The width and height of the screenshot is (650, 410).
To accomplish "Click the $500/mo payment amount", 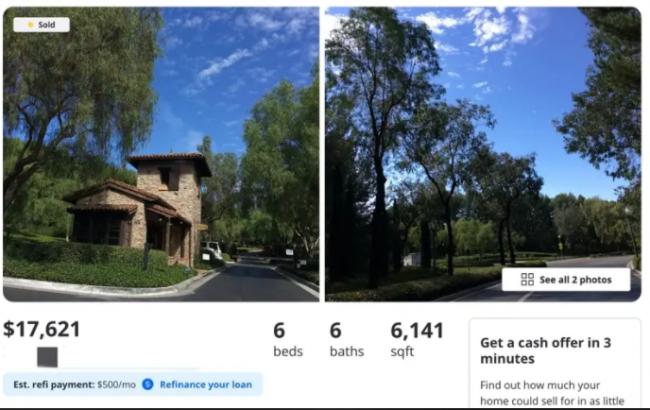I will coord(116,385).
